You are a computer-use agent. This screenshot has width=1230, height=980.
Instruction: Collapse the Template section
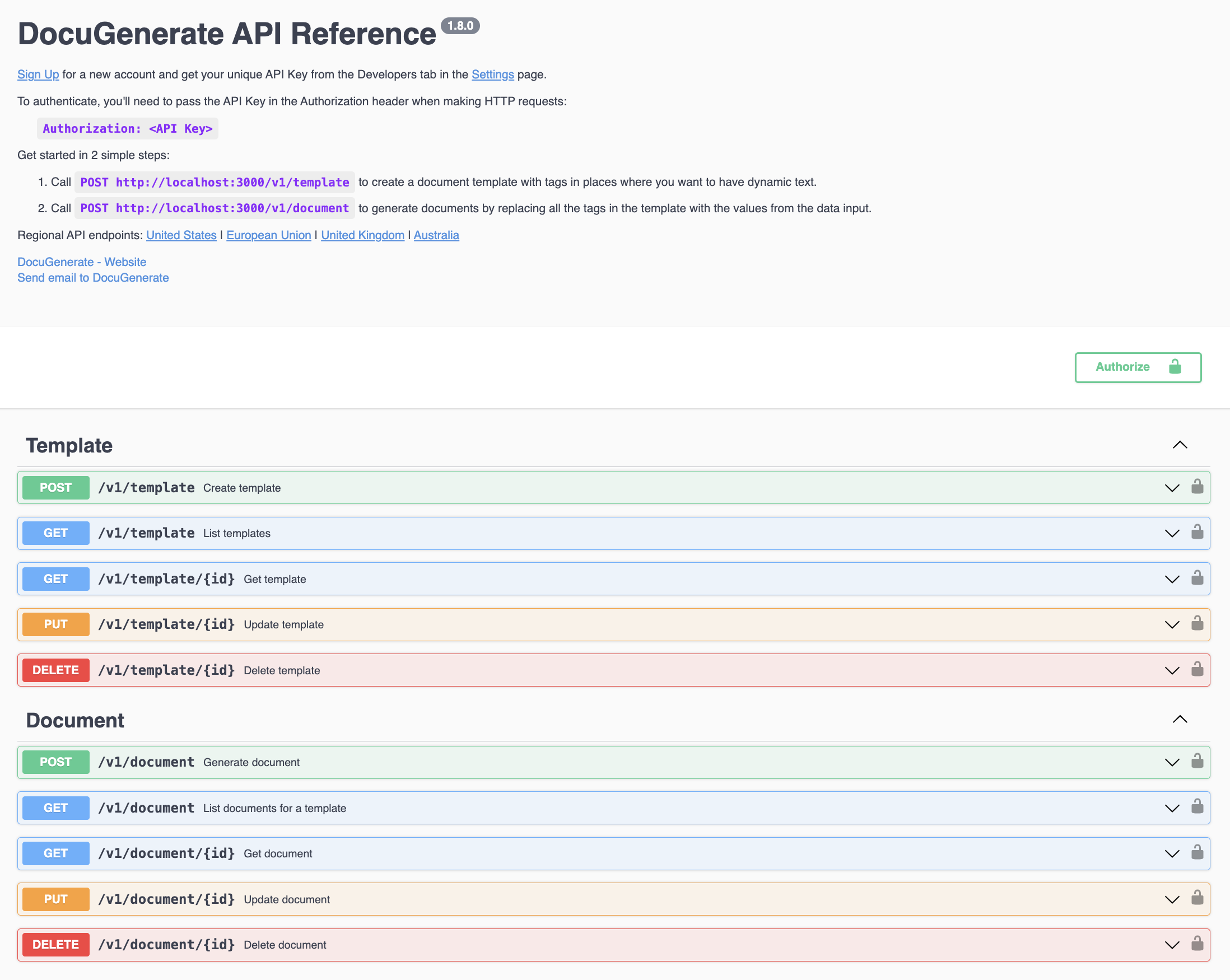(1180, 445)
